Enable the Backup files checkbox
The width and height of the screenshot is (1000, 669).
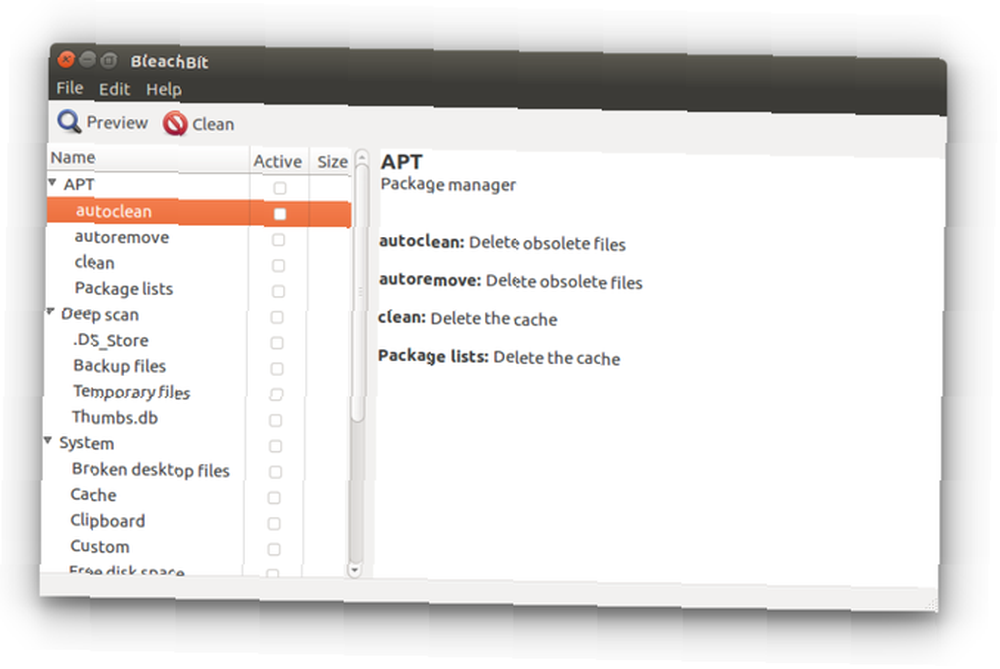pos(277,369)
